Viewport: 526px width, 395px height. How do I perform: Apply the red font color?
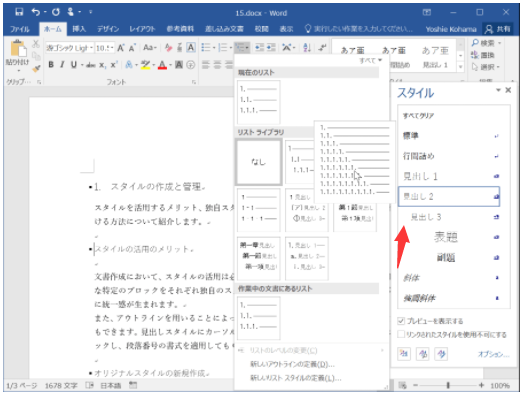coord(162,65)
